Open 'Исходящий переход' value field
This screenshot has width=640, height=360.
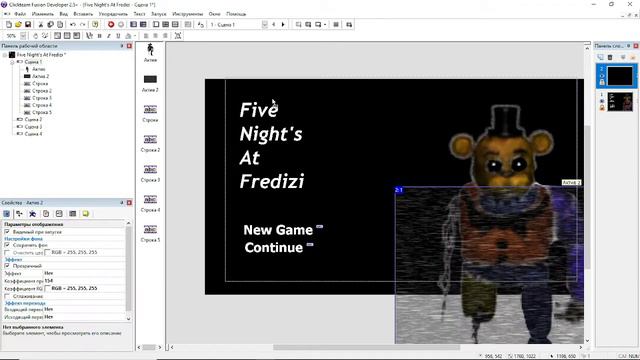tap(84, 317)
